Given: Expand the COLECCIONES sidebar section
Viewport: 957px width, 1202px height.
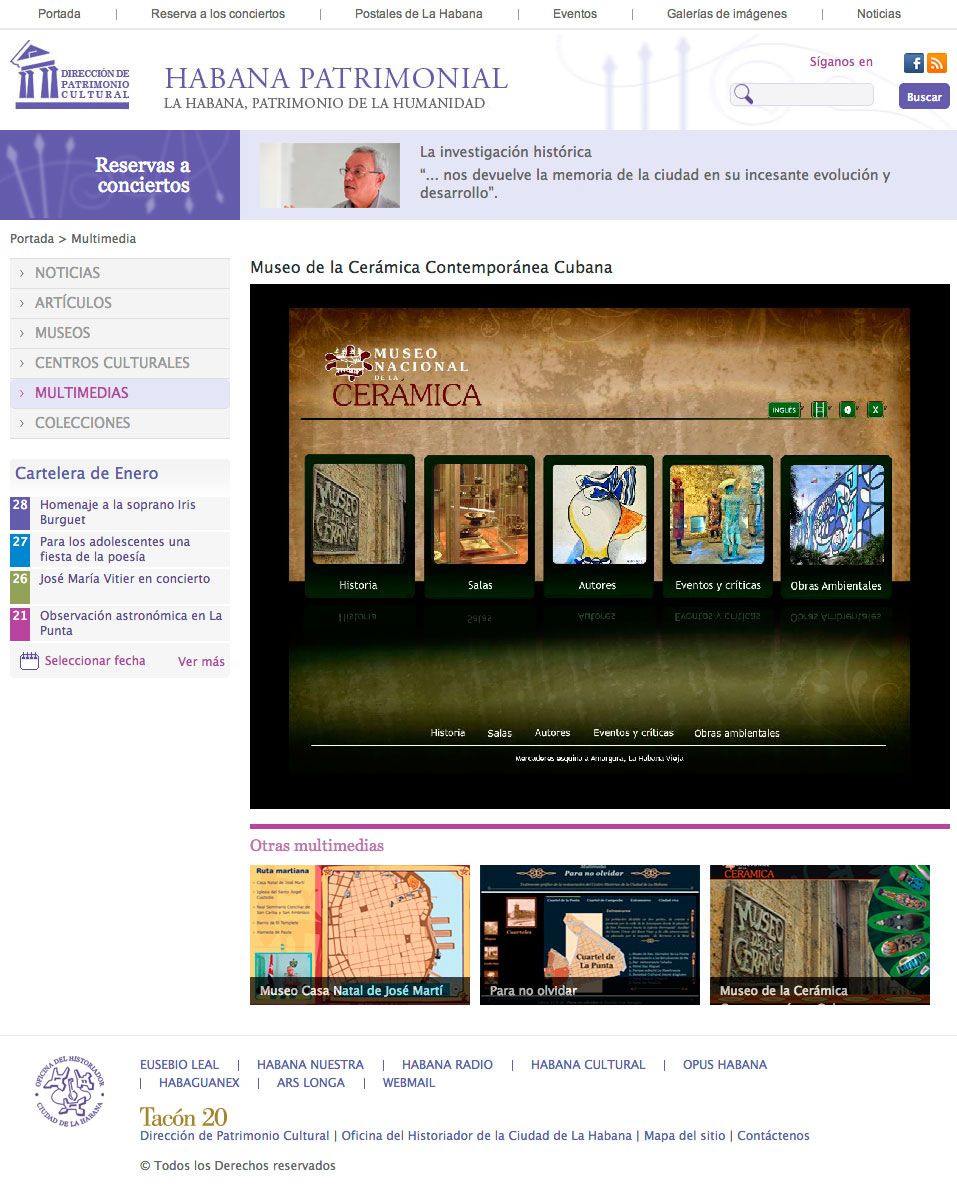Looking at the screenshot, I should pos(120,423).
